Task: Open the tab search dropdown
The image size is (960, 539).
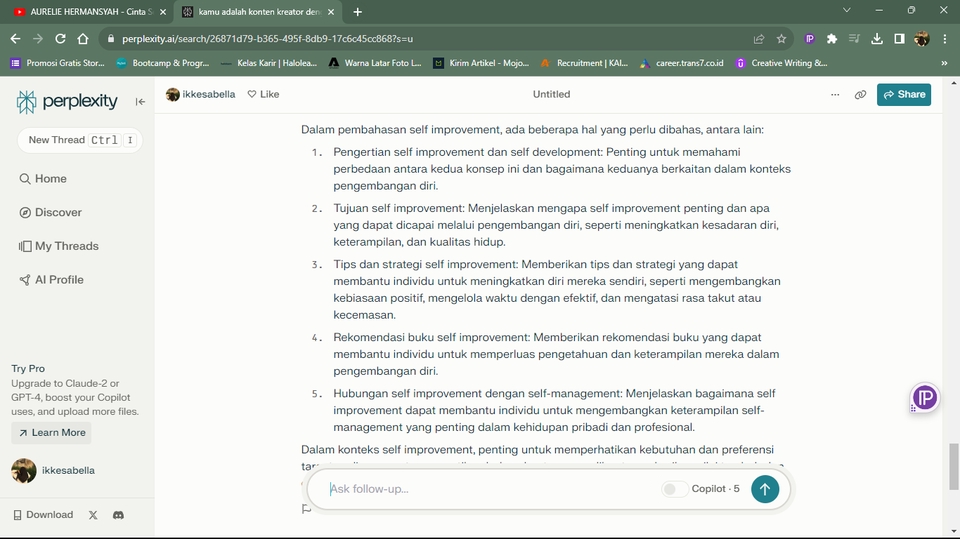Action: point(847,10)
